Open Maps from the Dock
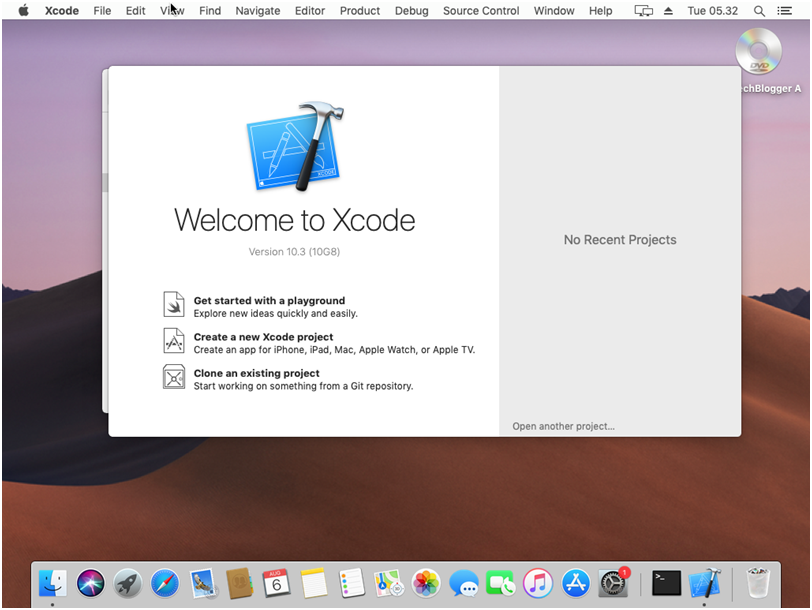Viewport: 812px width, 610px height. coord(388,583)
